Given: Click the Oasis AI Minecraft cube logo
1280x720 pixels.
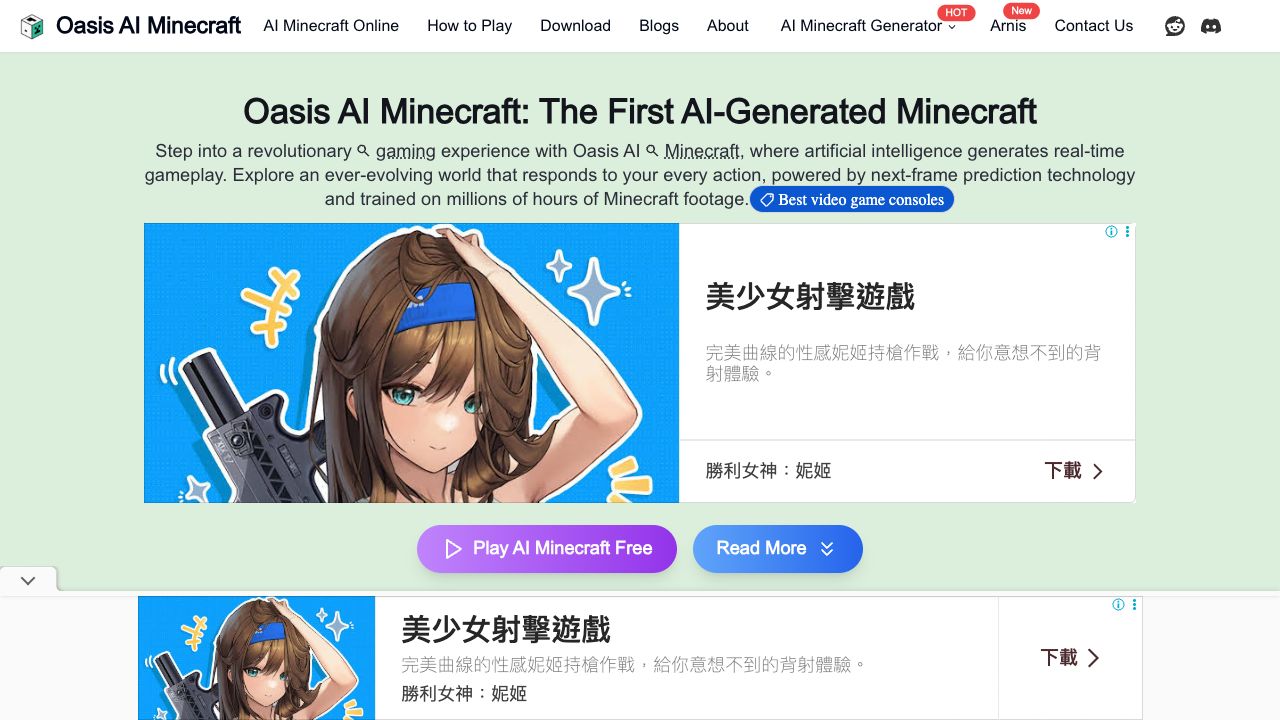Looking at the screenshot, I should click(32, 26).
